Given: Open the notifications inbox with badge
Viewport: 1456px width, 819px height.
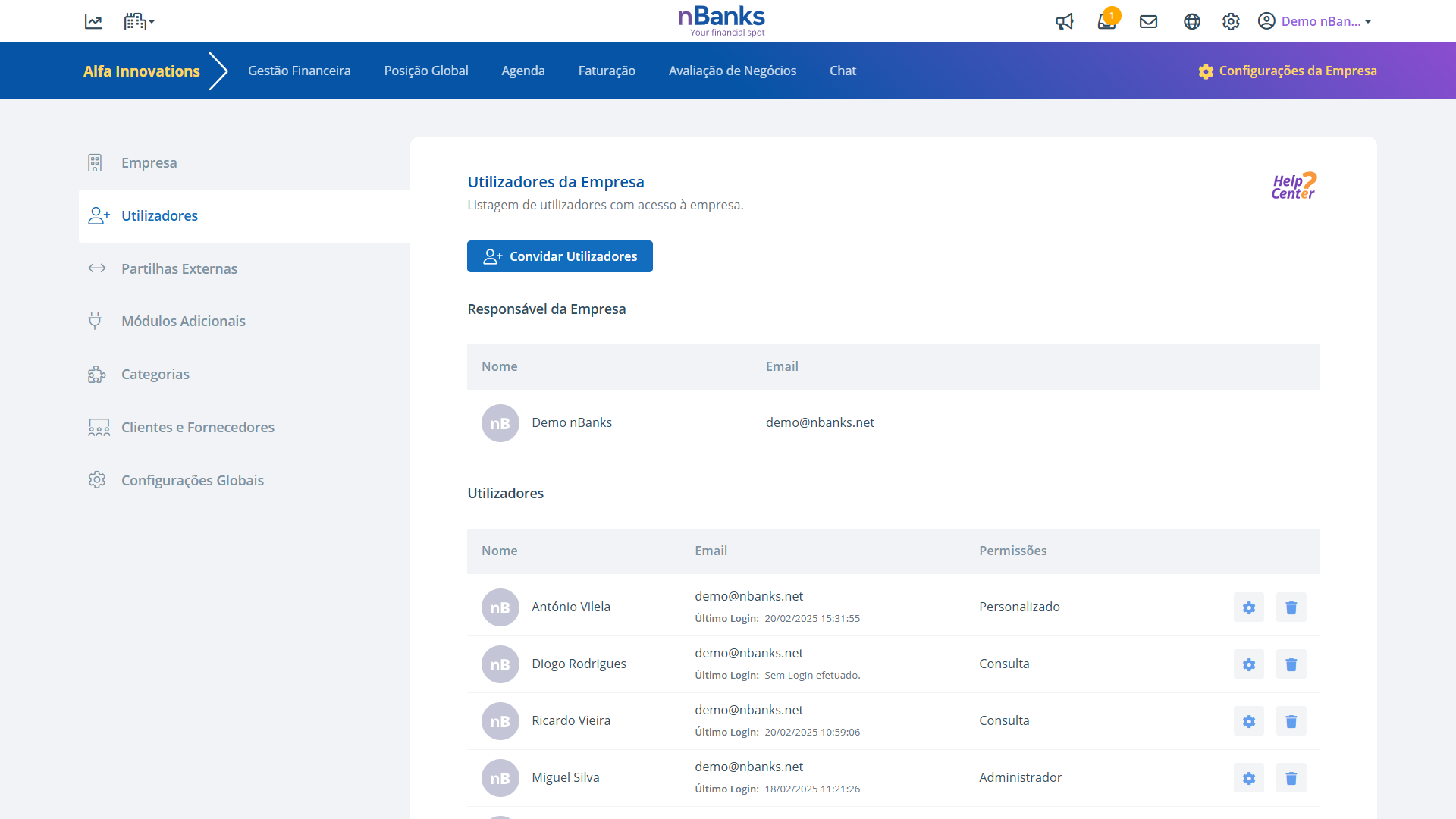Looking at the screenshot, I should pos(1106,21).
